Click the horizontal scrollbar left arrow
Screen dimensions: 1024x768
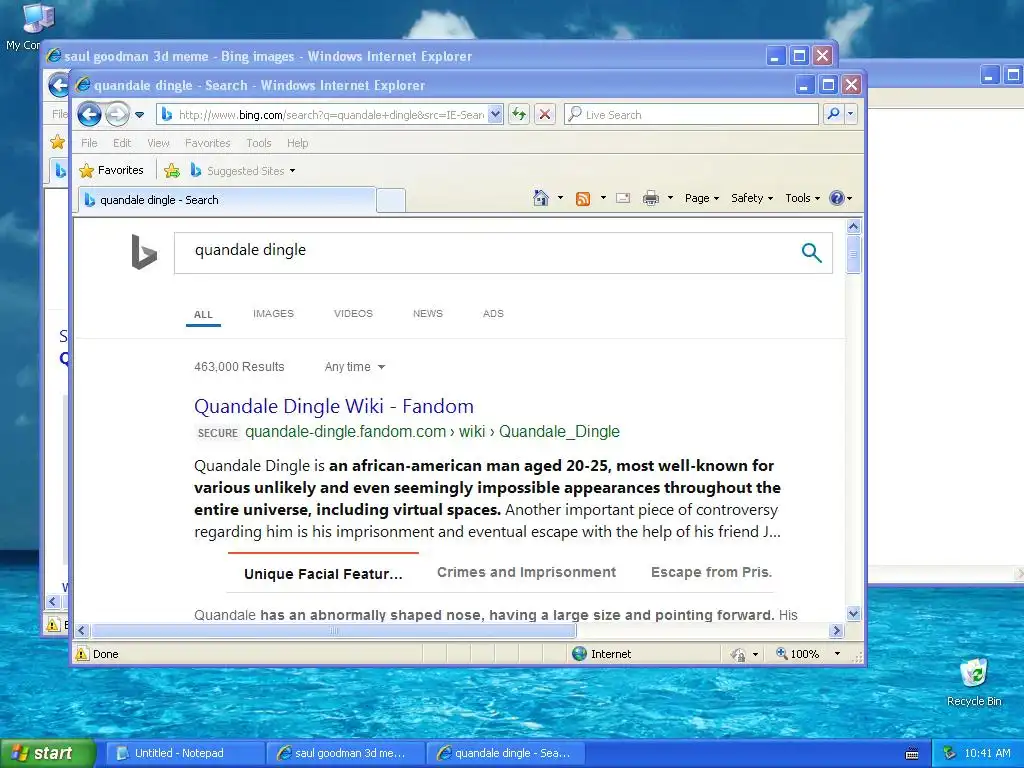click(82, 631)
